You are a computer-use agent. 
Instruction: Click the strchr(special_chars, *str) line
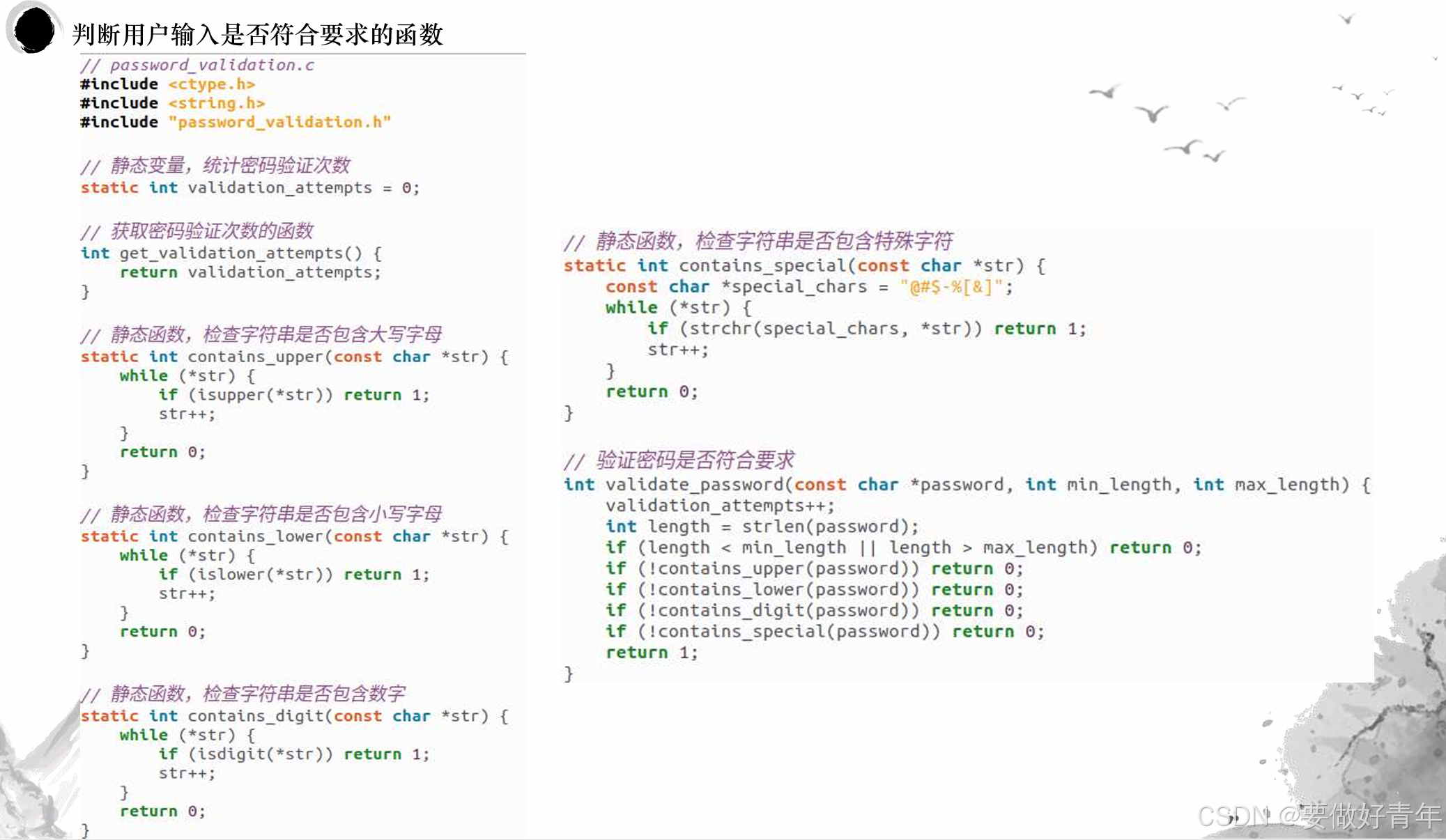coord(866,329)
